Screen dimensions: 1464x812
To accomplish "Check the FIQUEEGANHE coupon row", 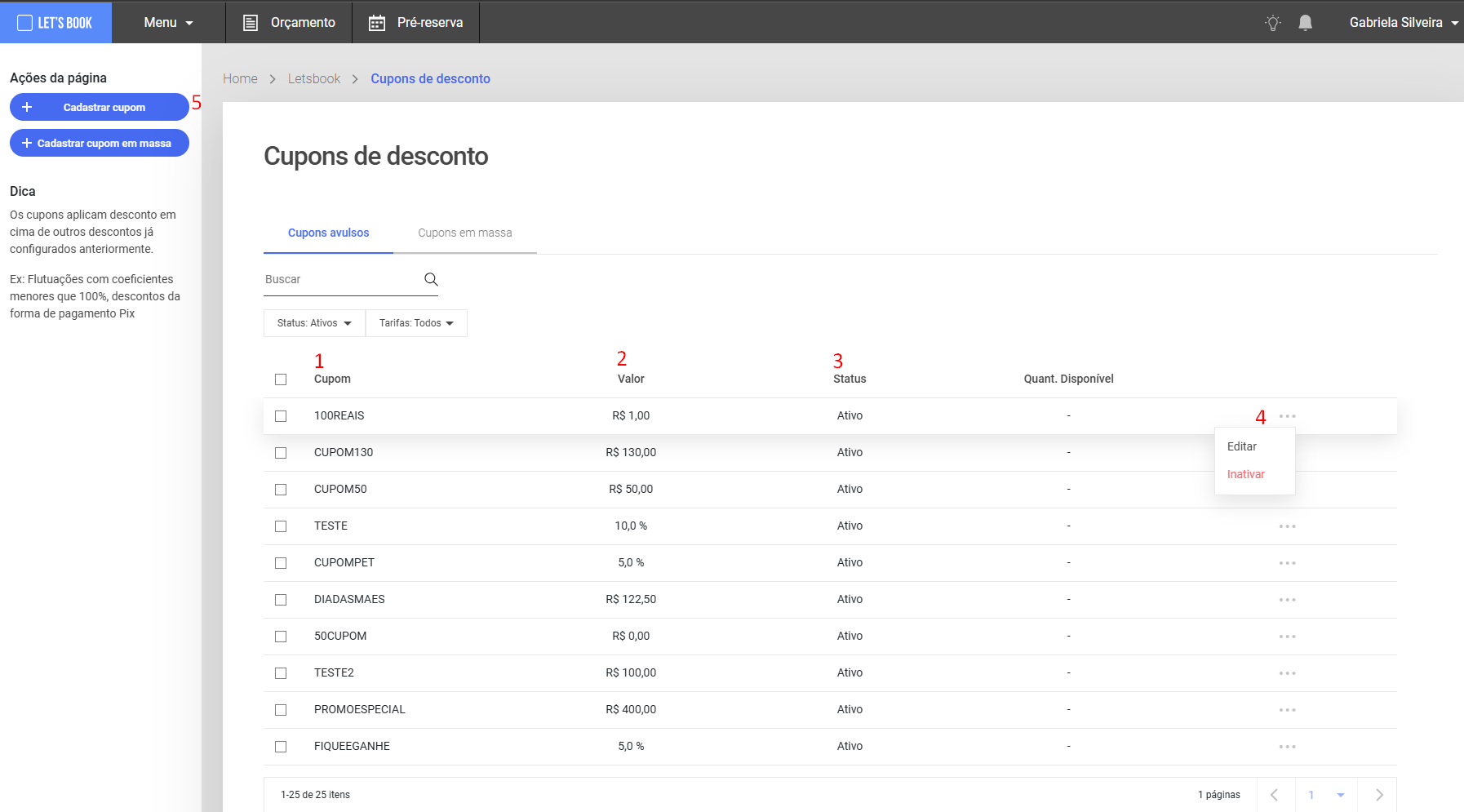I will tap(281, 747).
